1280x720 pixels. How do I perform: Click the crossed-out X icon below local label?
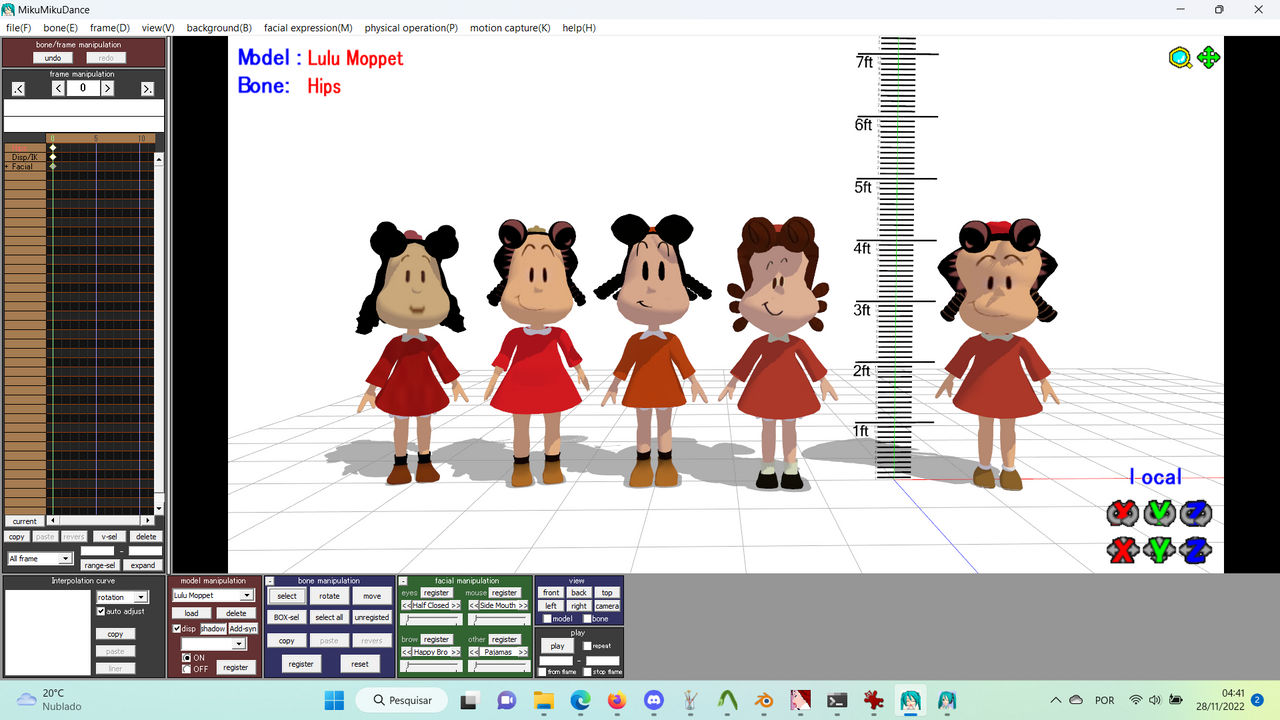coord(1120,513)
